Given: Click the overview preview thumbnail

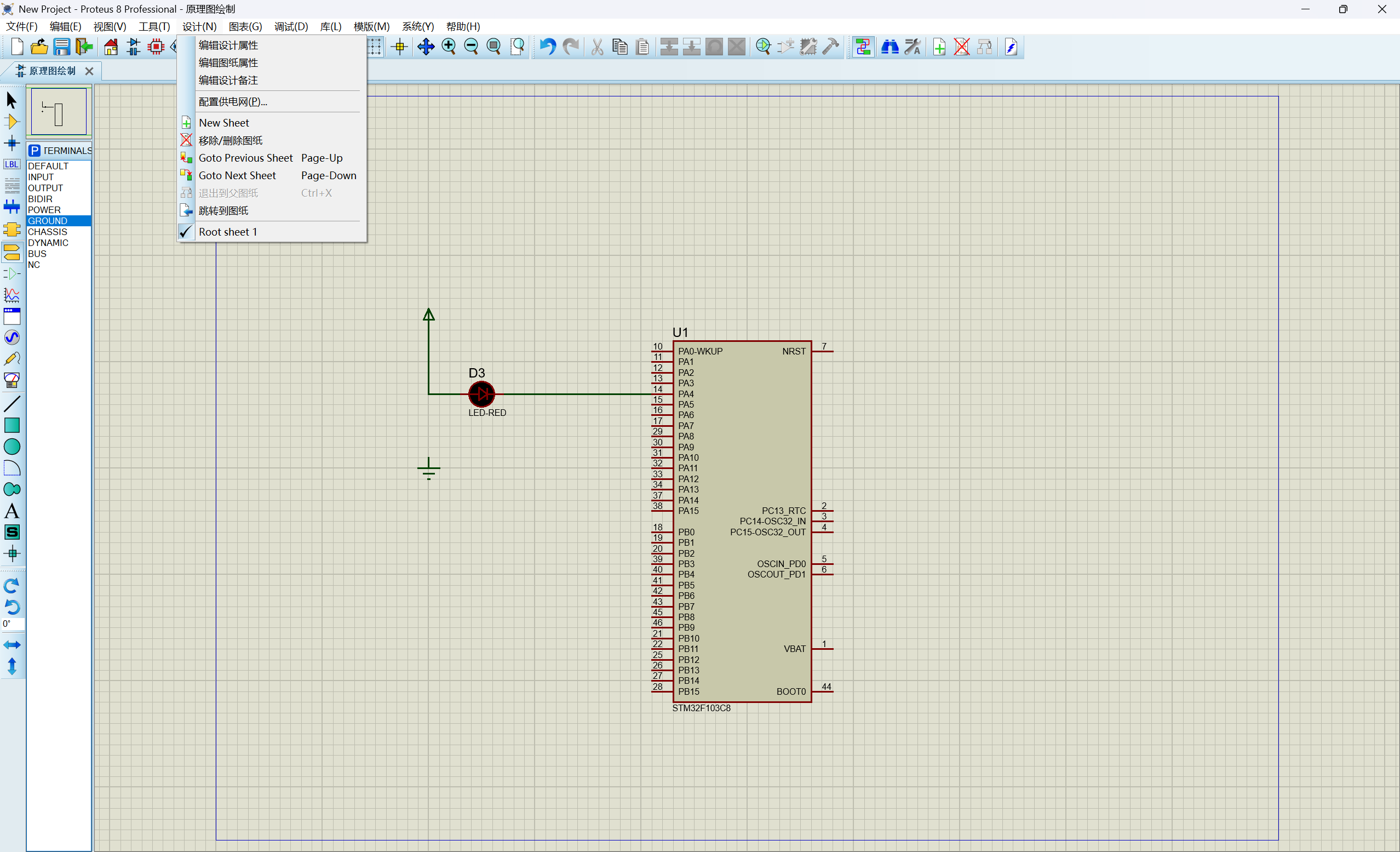Looking at the screenshot, I should 59,111.
